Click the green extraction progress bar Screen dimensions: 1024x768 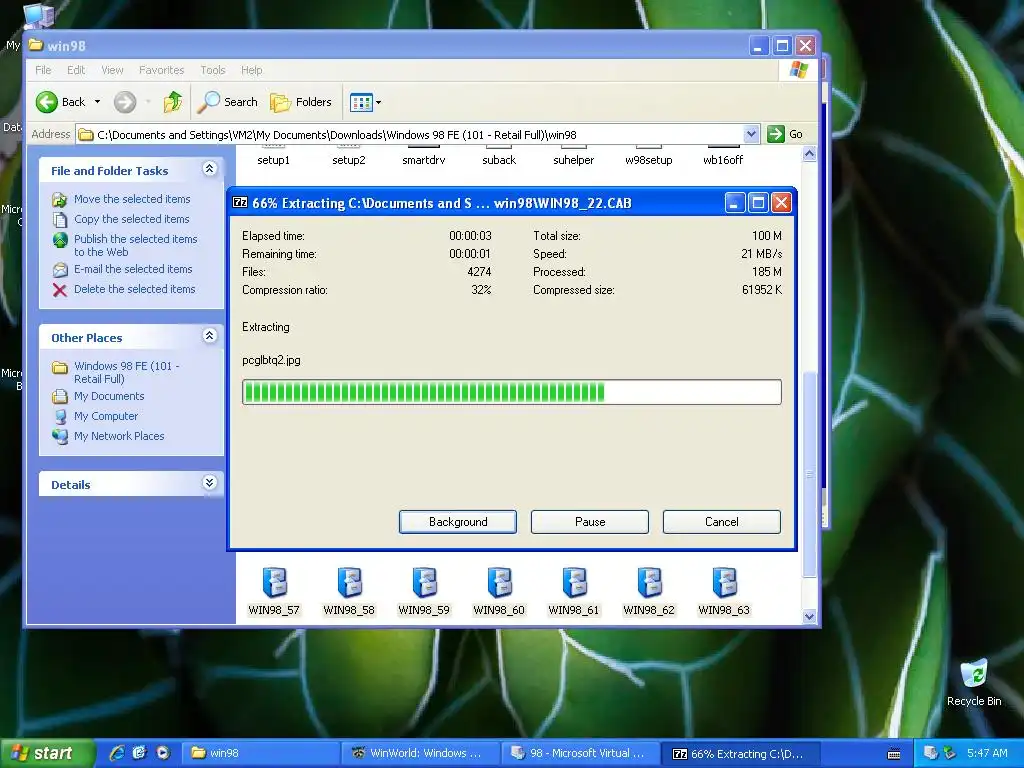point(511,392)
